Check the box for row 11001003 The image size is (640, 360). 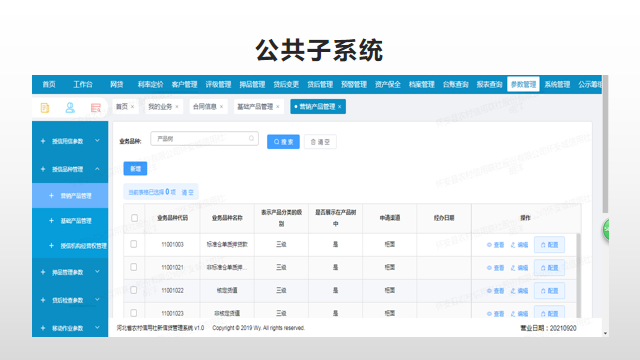click(133, 244)
